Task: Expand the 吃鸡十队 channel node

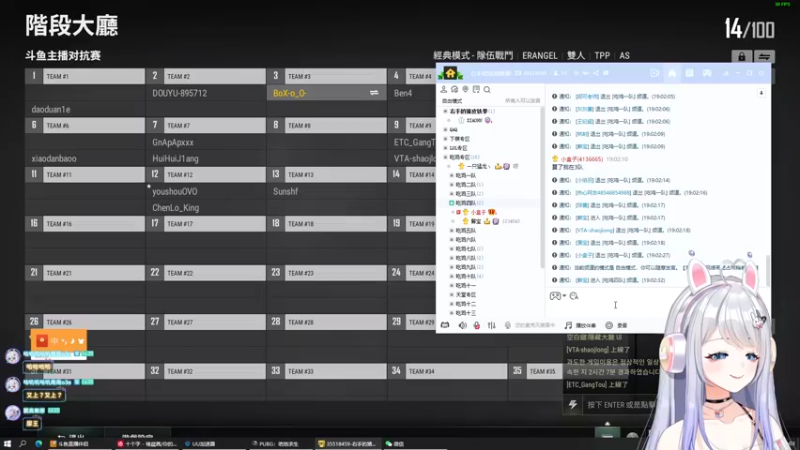Action: (x=452, y=277)
